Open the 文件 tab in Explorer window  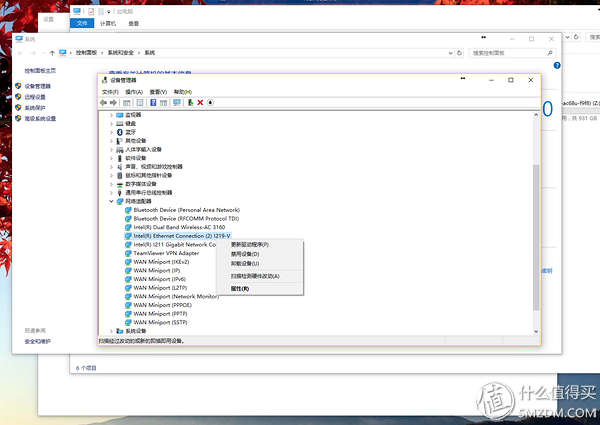point(82,23)
